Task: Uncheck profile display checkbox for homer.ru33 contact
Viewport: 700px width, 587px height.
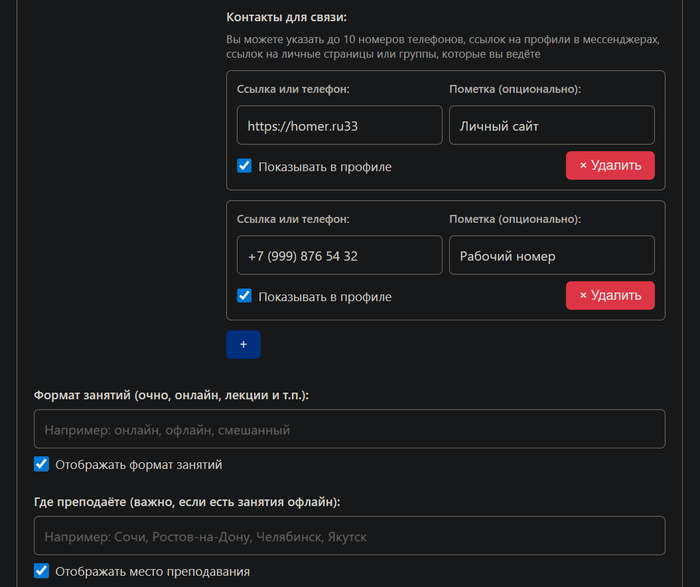Action: tap(244, 166)
